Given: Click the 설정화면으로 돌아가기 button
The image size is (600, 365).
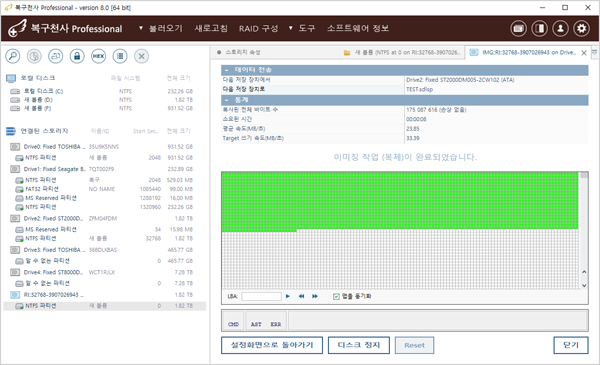Looking at the screenshot, I should pos(272,345).
